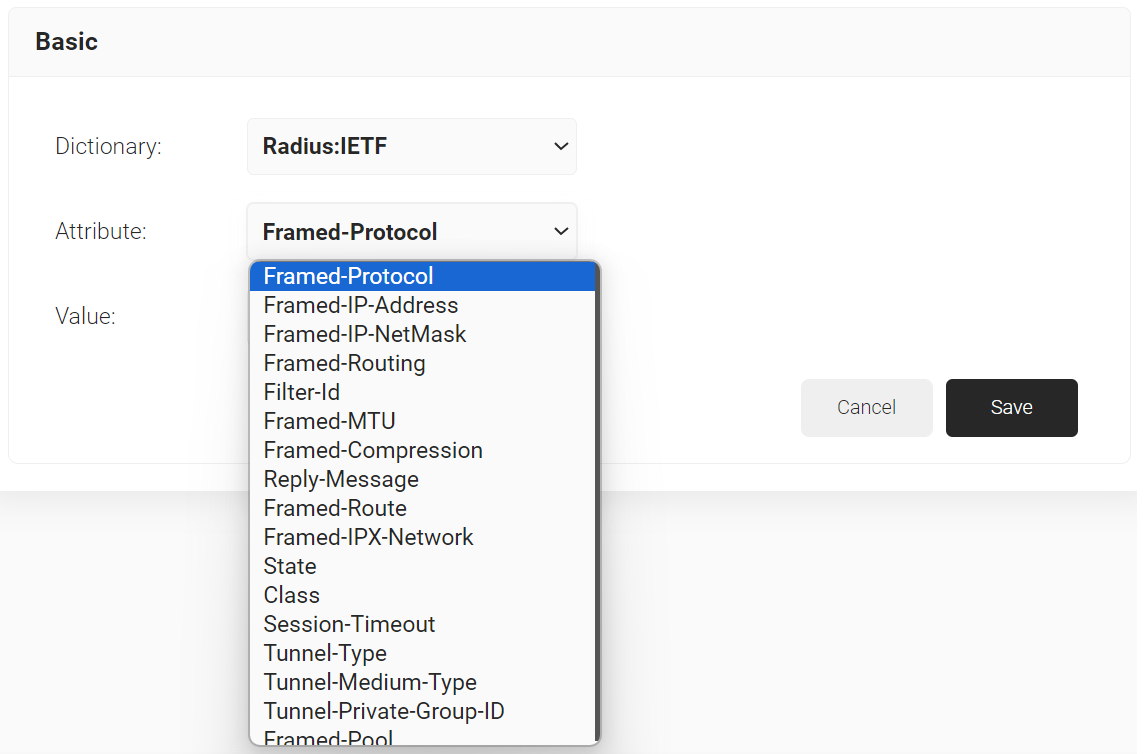Viewport: 1144px width, 754px height.
Task: Select Tunnel-Medium-Type in the list
Action: 422,683
